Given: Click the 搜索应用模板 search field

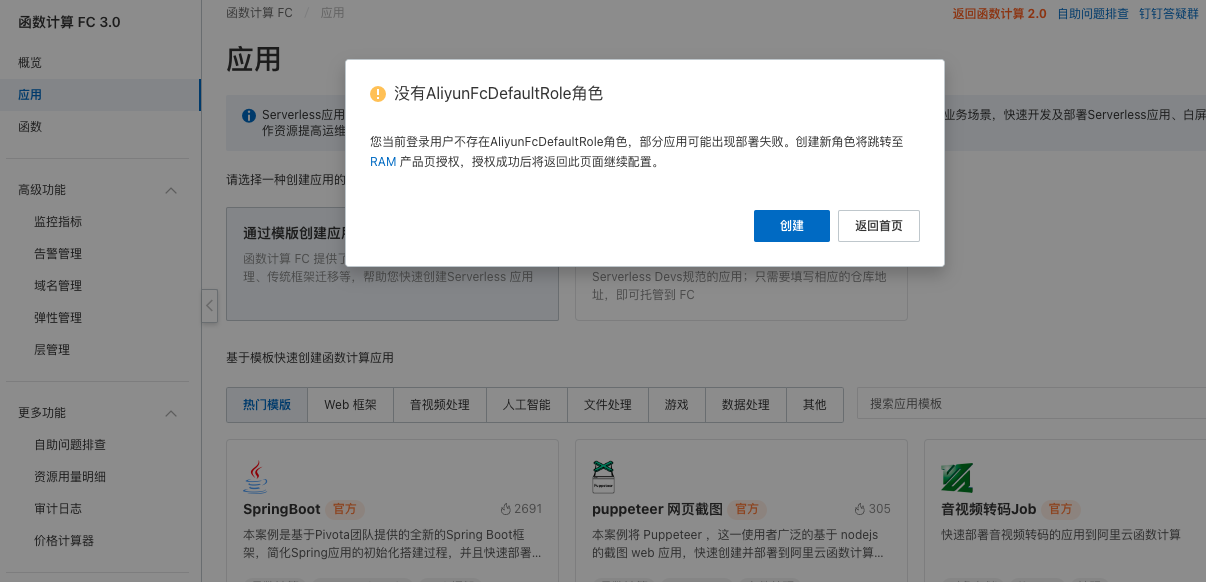Looking at the screenshot, I should pos(1031,404).
